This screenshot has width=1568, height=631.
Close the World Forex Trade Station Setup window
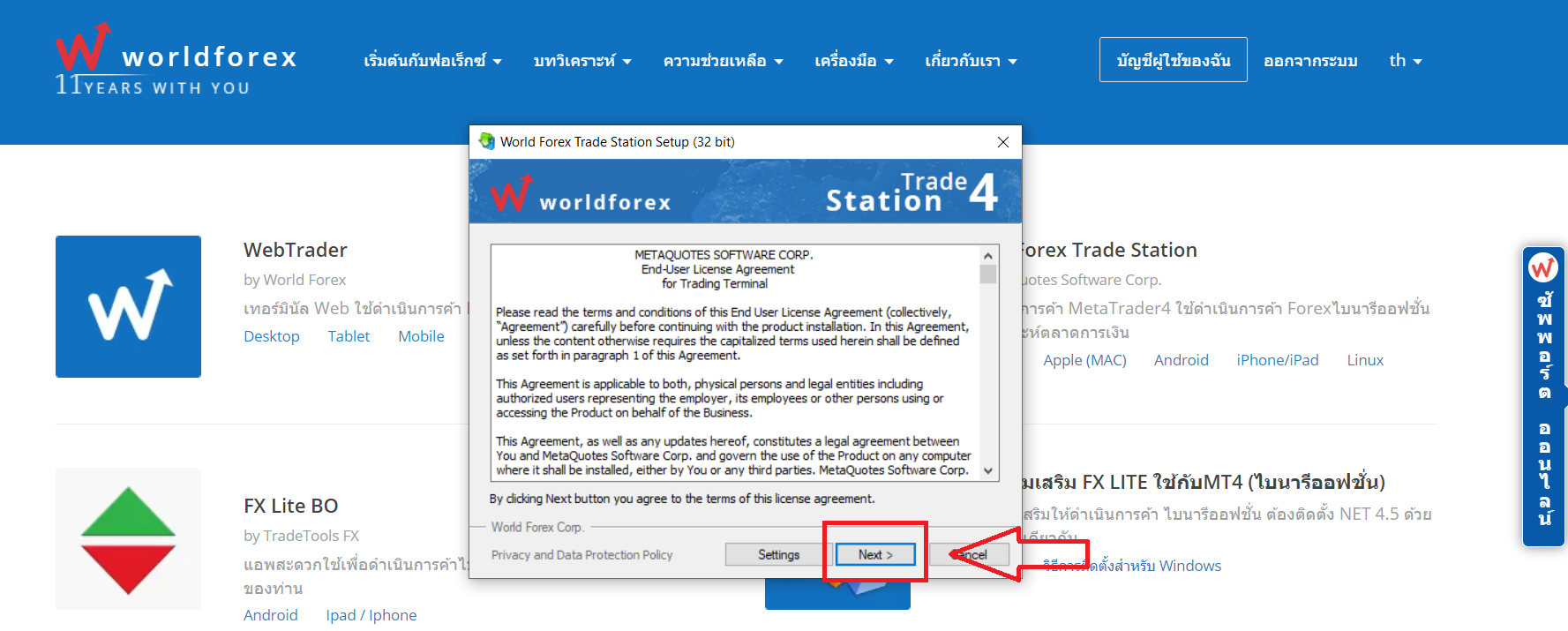(x=1003, y=142)
